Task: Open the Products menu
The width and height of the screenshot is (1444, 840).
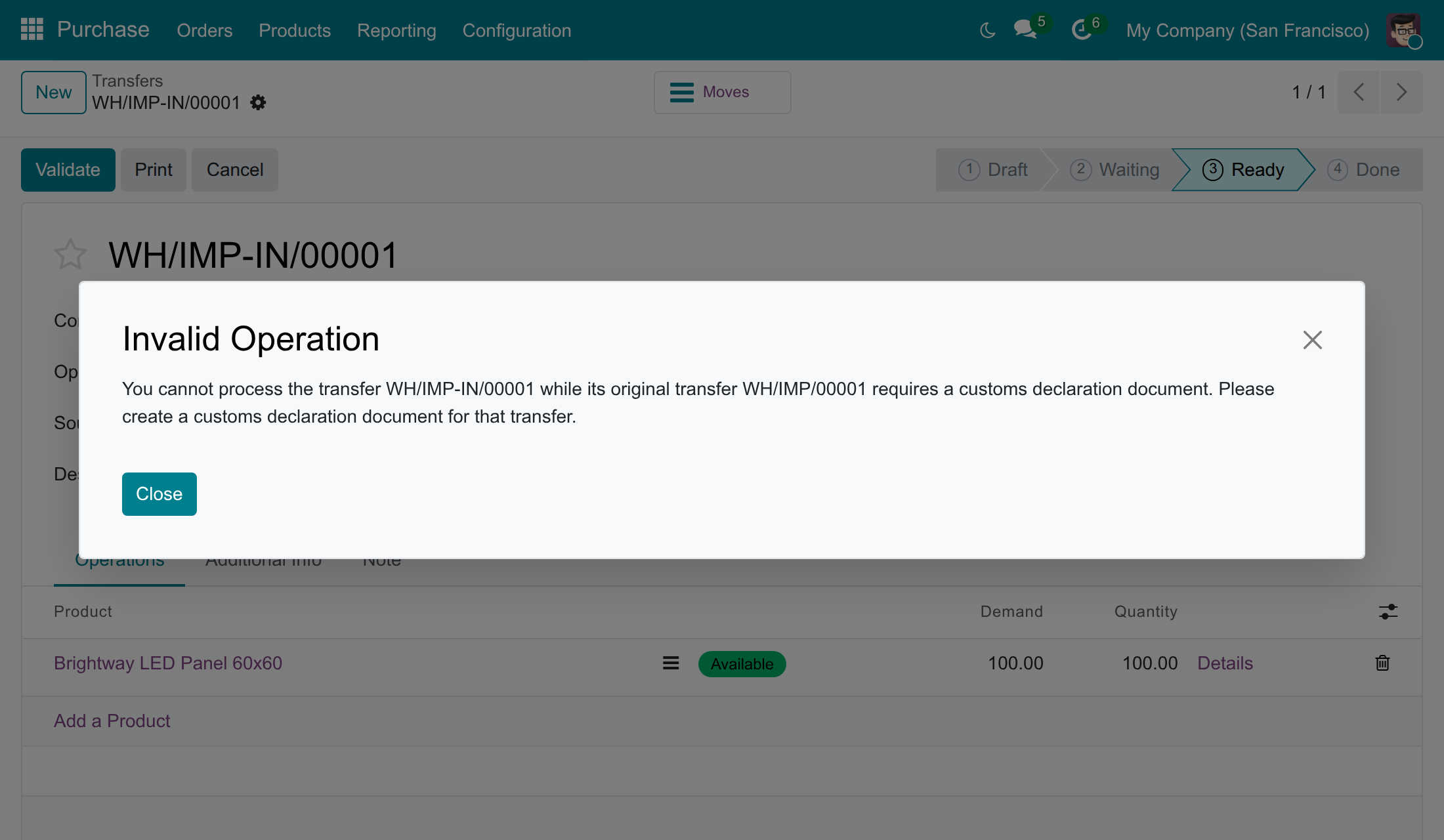Action: pos(295,30)
